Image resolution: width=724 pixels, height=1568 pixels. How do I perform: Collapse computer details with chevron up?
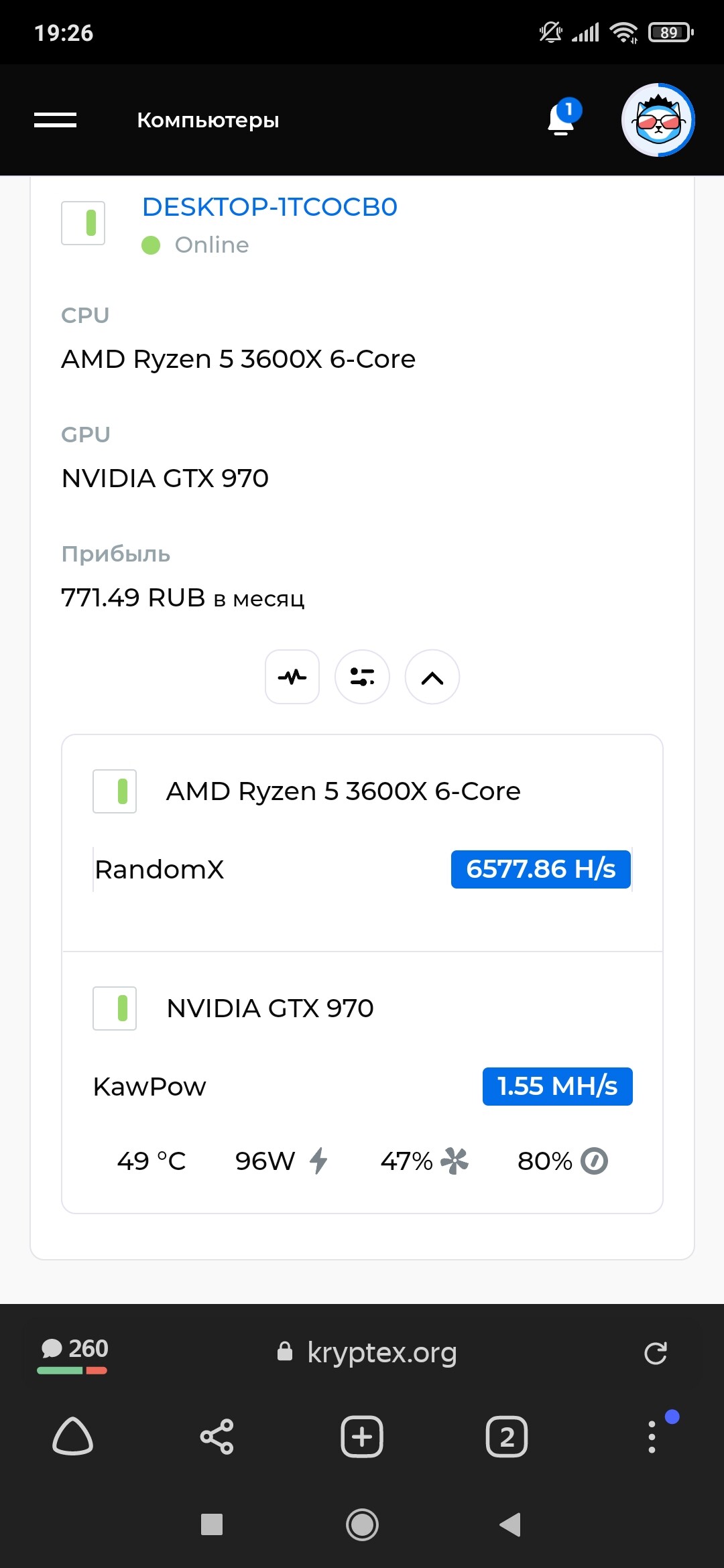point(432,677)
